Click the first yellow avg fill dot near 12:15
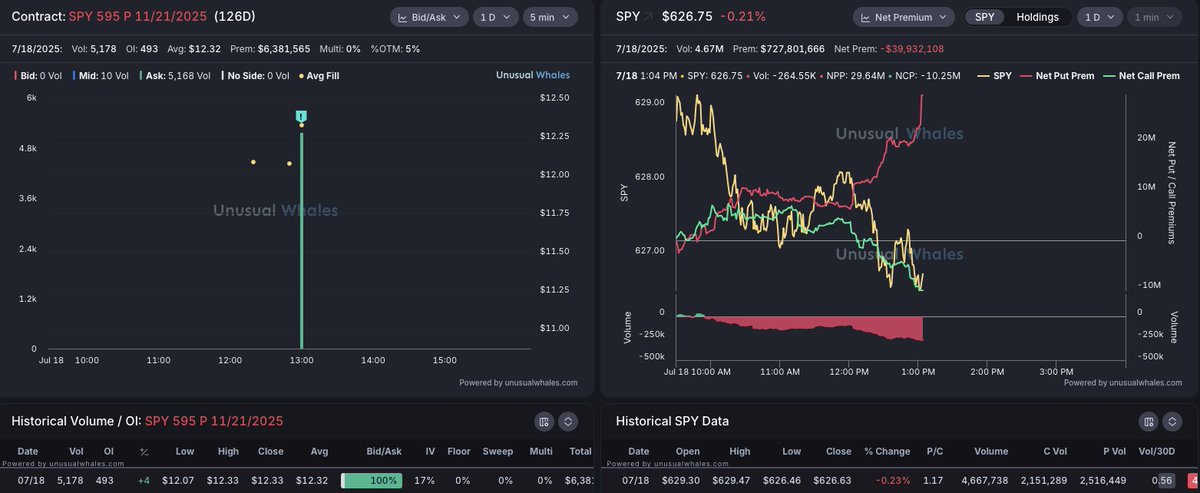The height and width of the screenshot is (493, 1200). [x=253, y=161]
